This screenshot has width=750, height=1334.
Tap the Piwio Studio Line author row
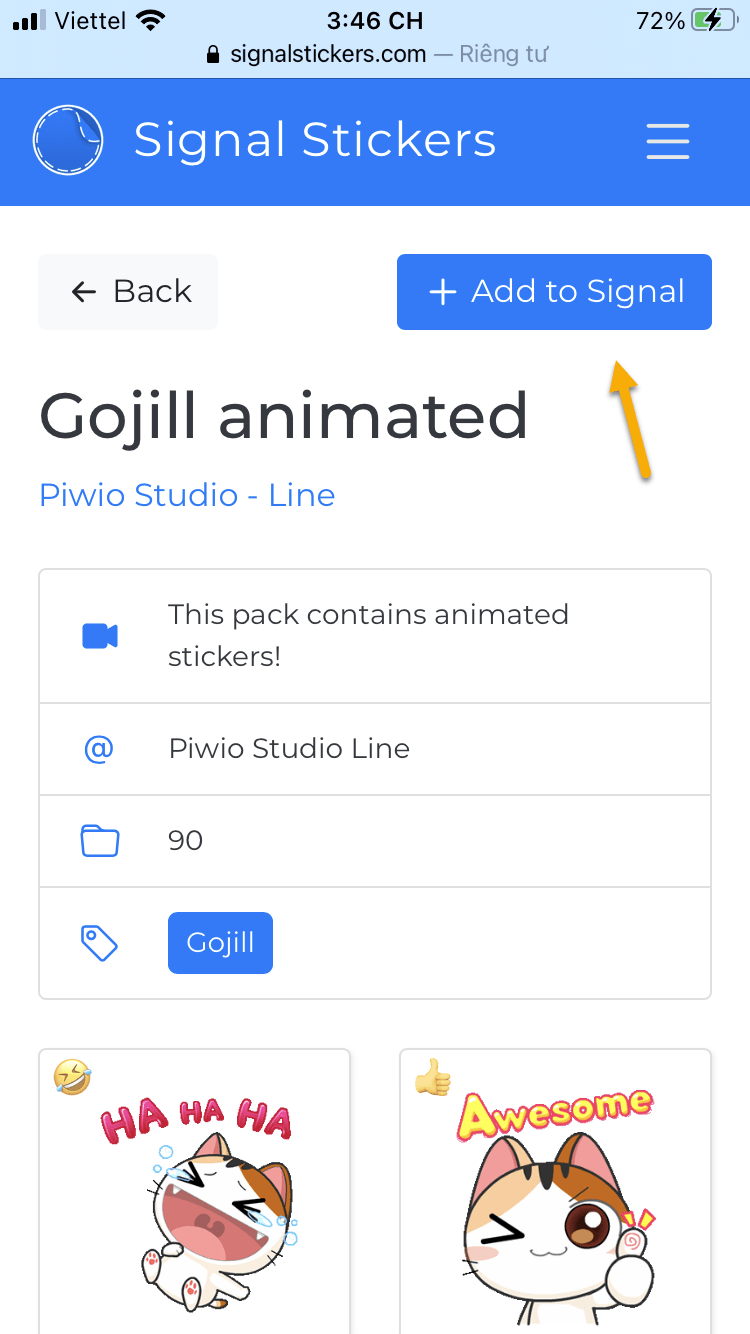[x=375, y=749]
